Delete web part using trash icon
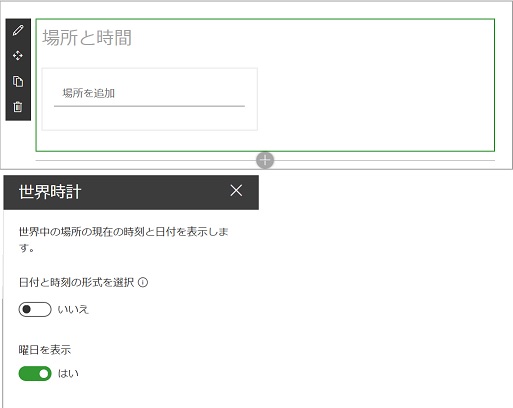Image resolution: width=513 pixels, height=408 pixels. pyautogui.click(x=18, y=107)
